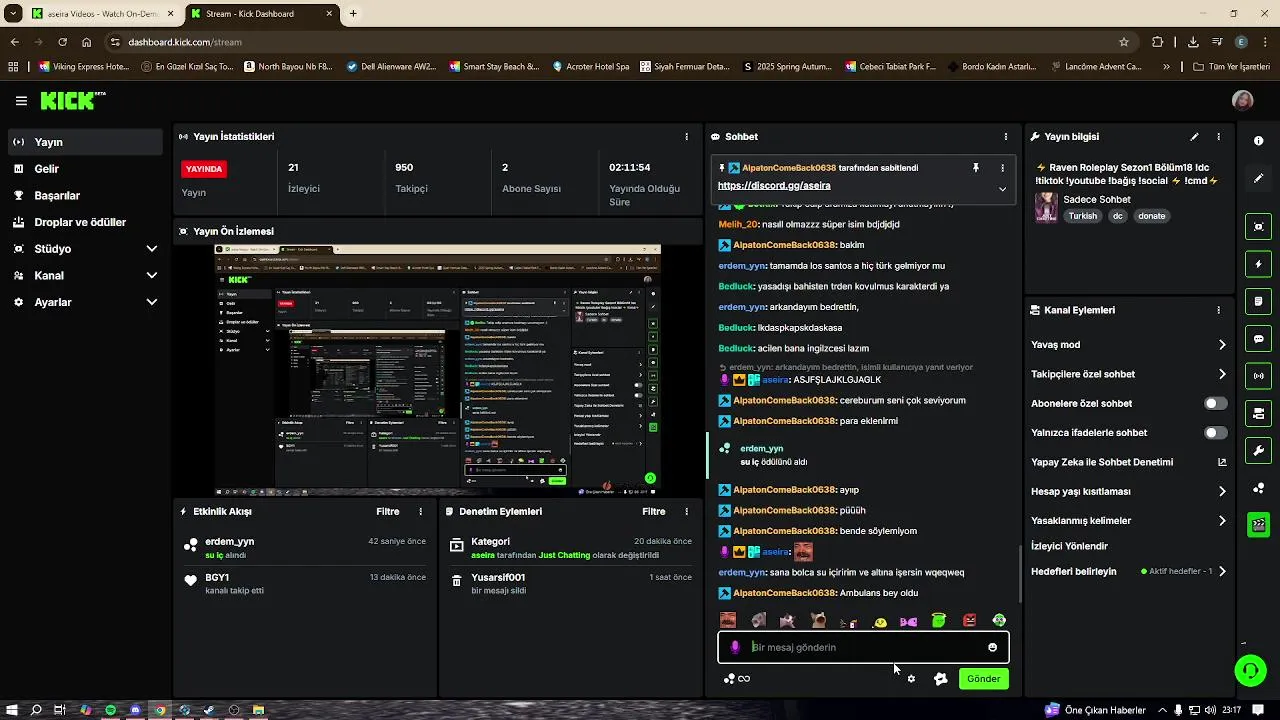Screen dimensions: 1280x720
Task: Open Yavaş mod options arrow
Action: [1222, 345]
